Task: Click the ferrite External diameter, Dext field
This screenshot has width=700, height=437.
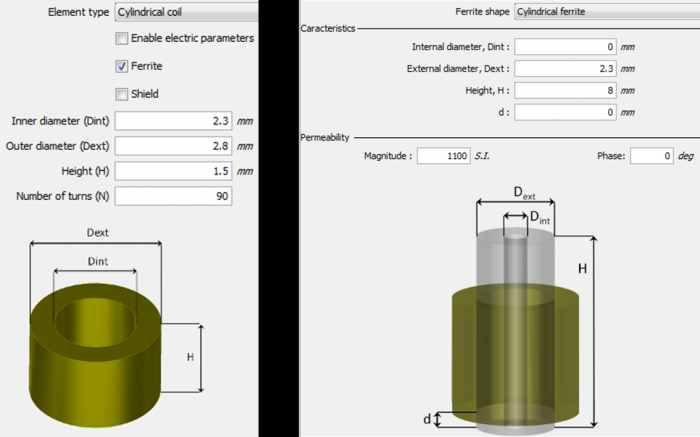Action: [x=565, y=69]
